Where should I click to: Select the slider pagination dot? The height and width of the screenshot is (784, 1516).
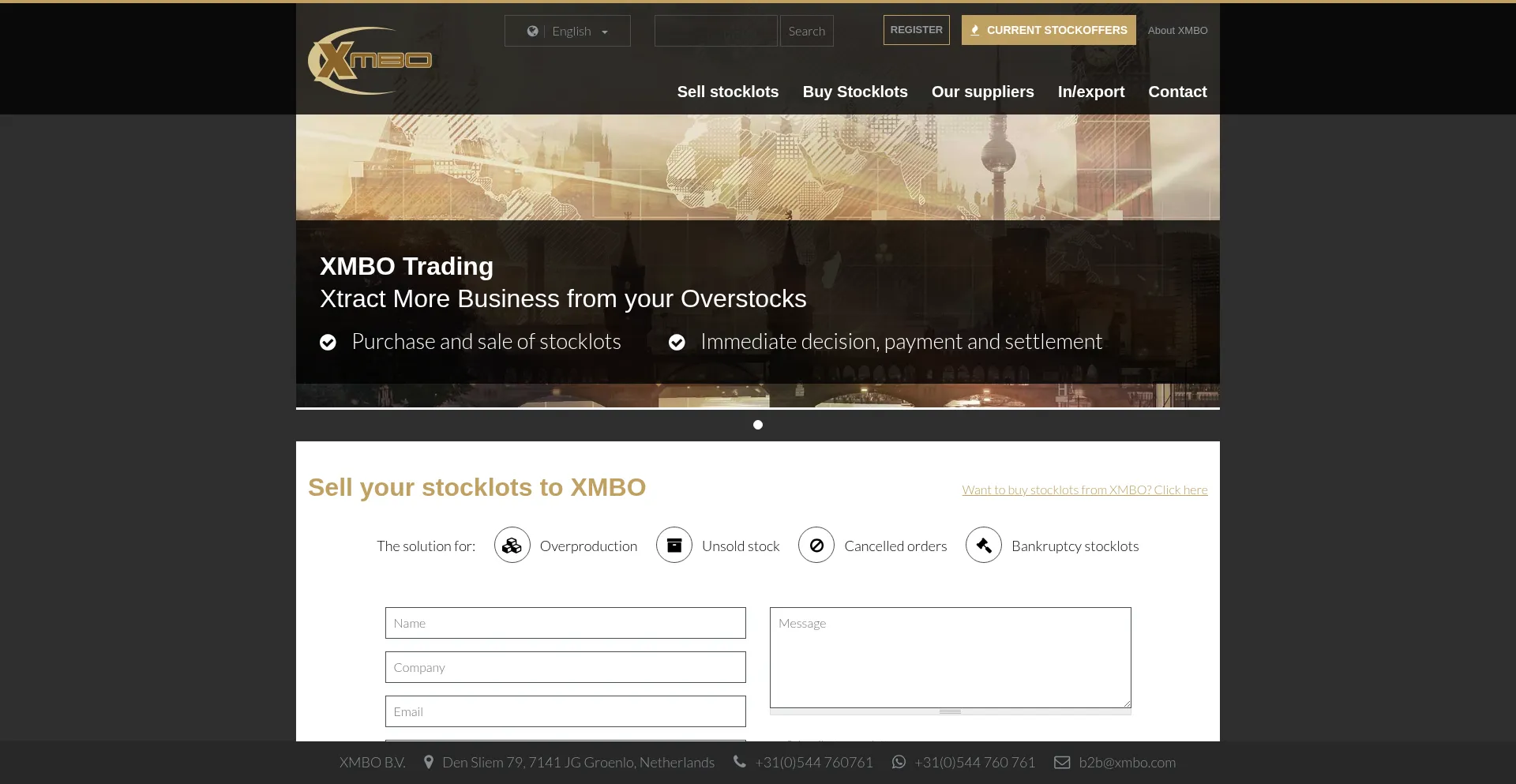click(758, 425)
